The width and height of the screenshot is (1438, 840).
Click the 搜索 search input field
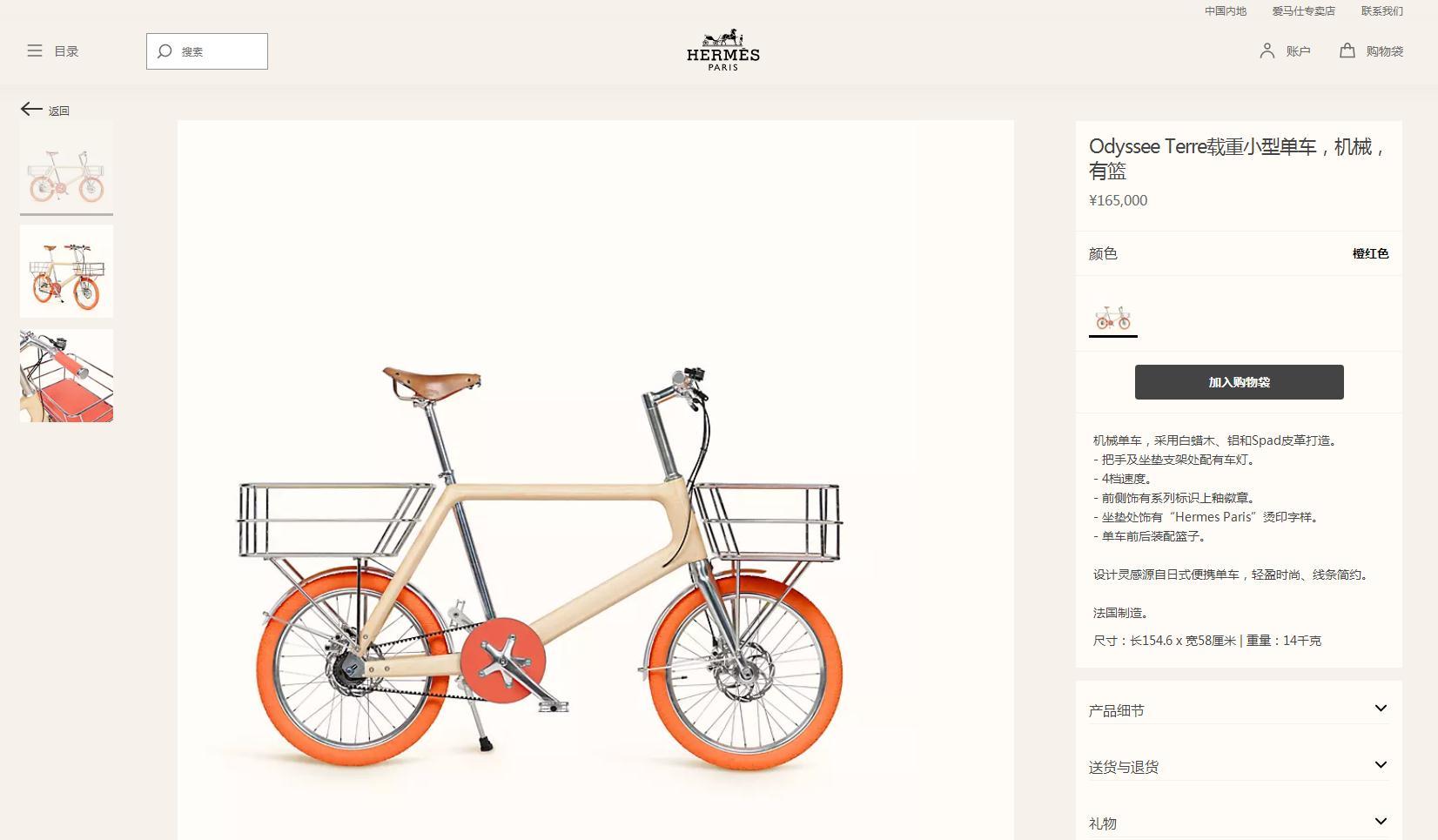207,51
